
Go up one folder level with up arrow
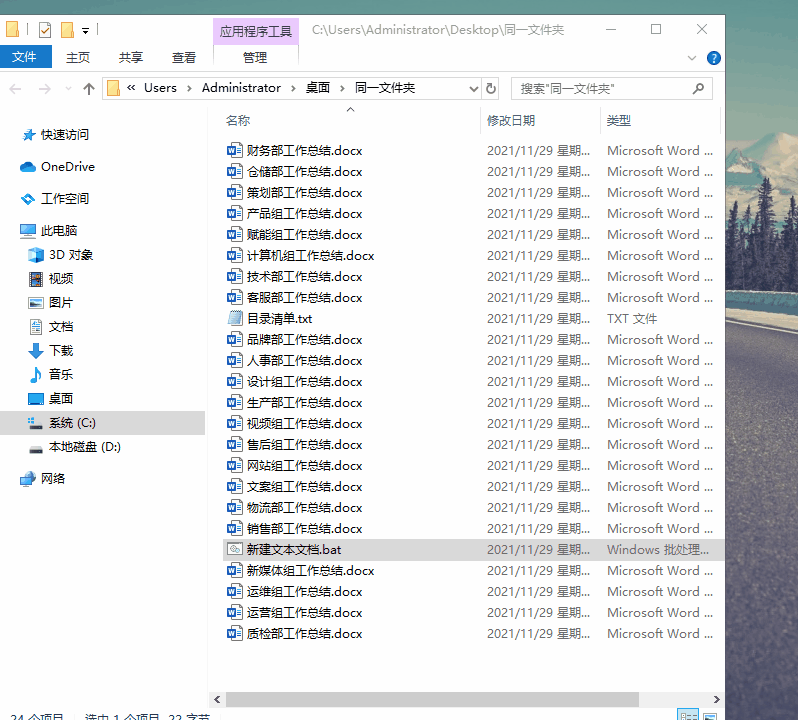pos(89,89)
